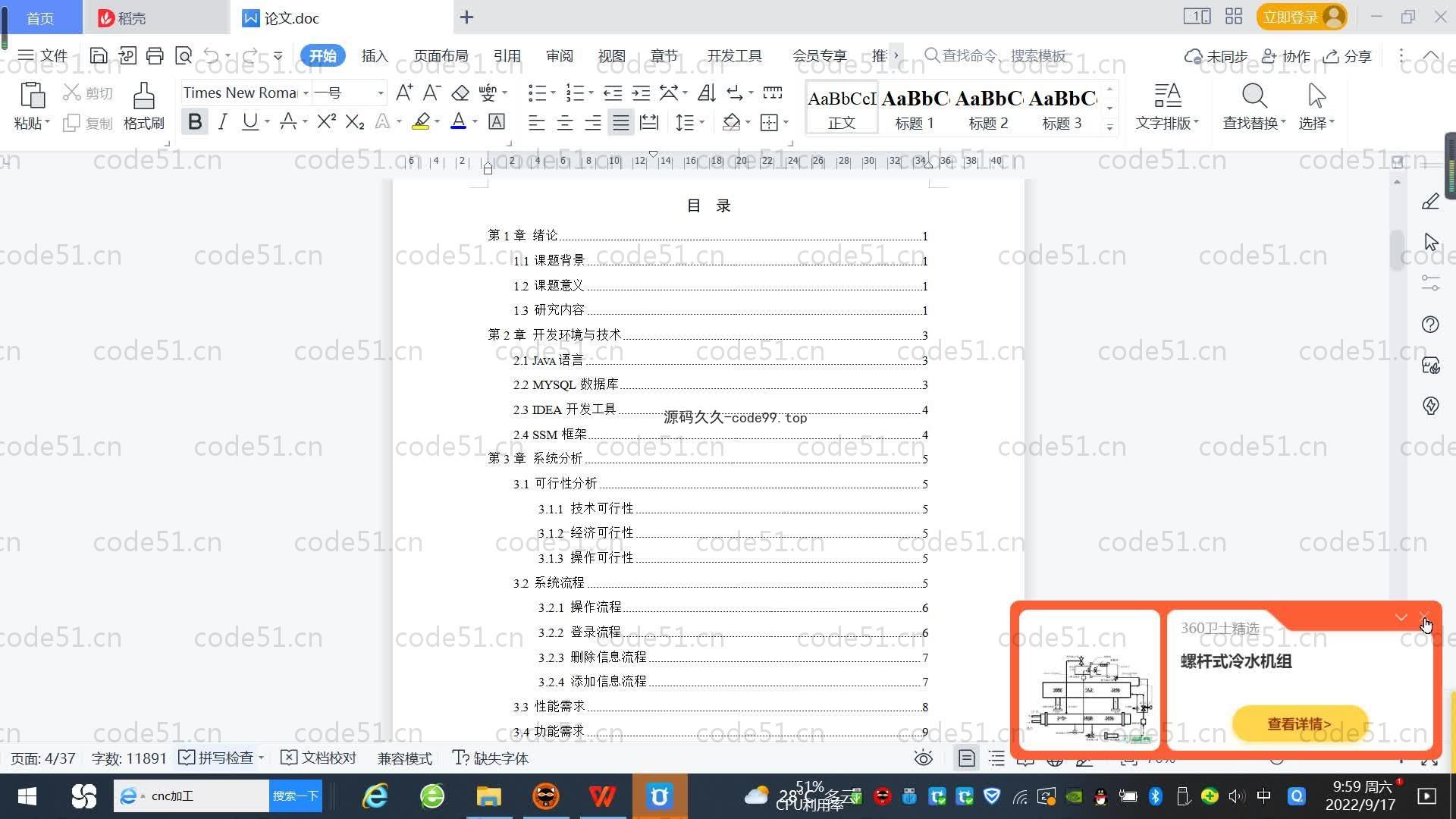Open the Insert tab
1456x819 pixels.
tap(375, 56)
